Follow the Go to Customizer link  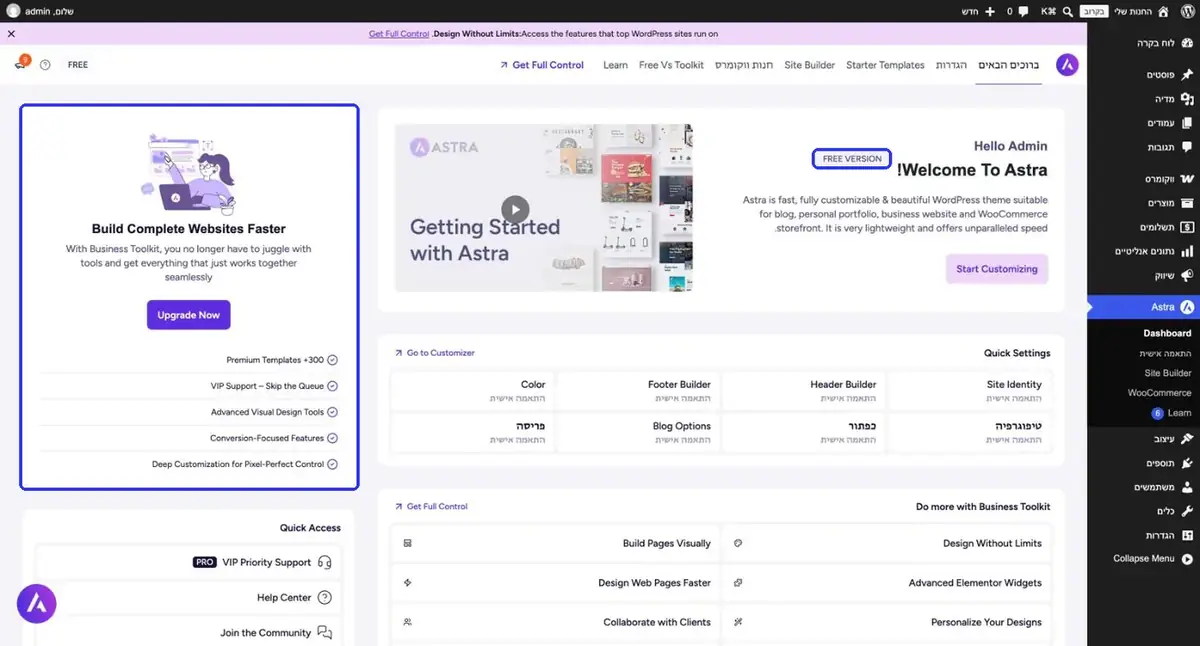coord(435,353)
